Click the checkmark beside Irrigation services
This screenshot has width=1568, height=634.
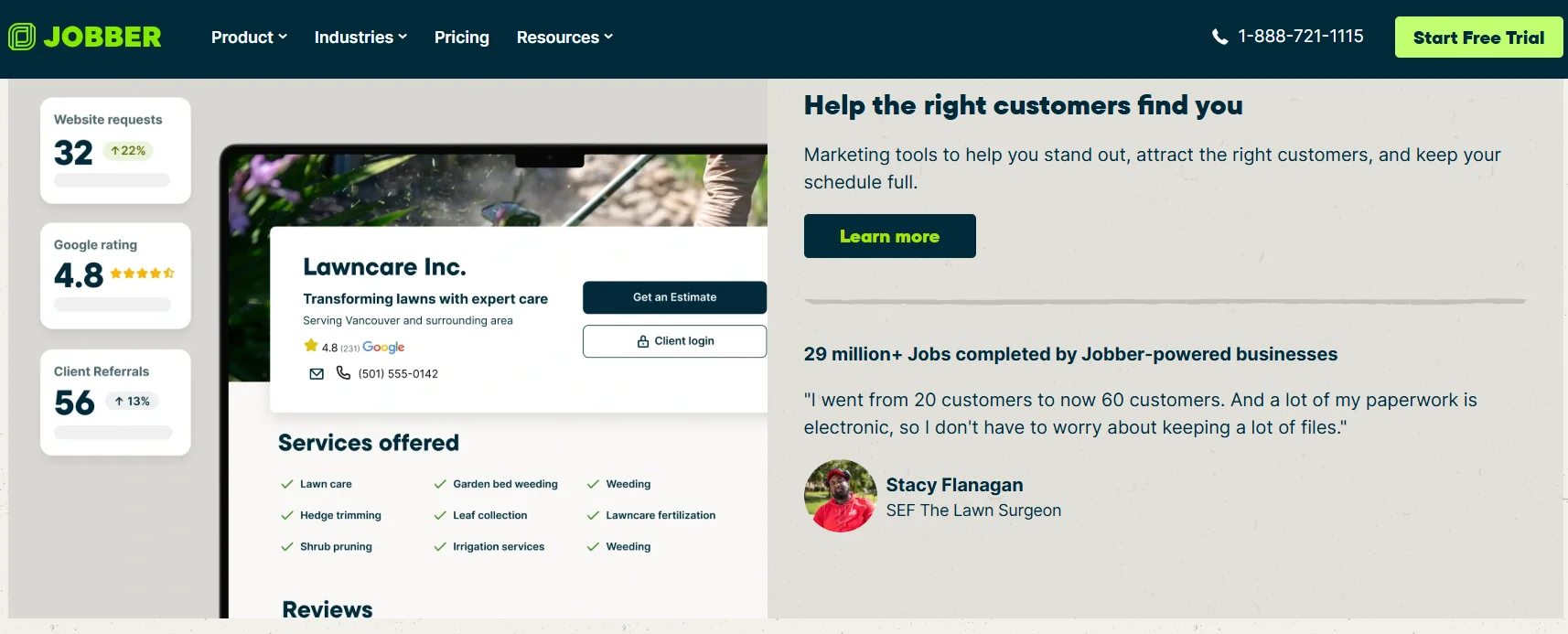(x=440, y=546)
